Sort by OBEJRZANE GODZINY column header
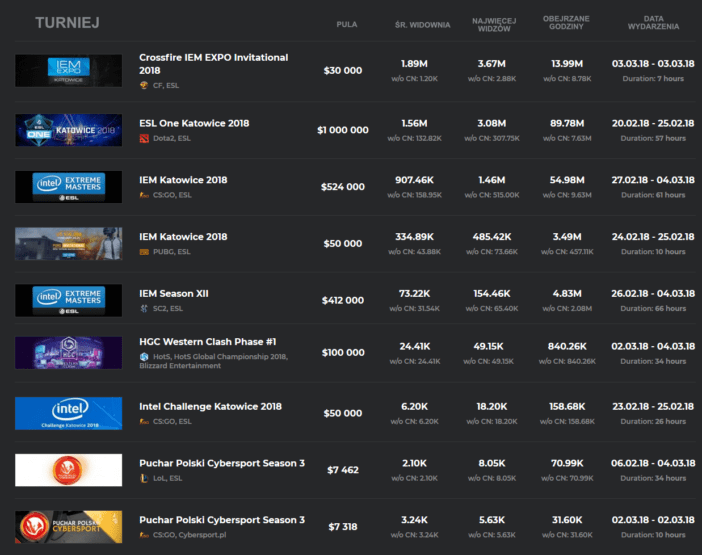702x555 pixels. coord(566,23)
